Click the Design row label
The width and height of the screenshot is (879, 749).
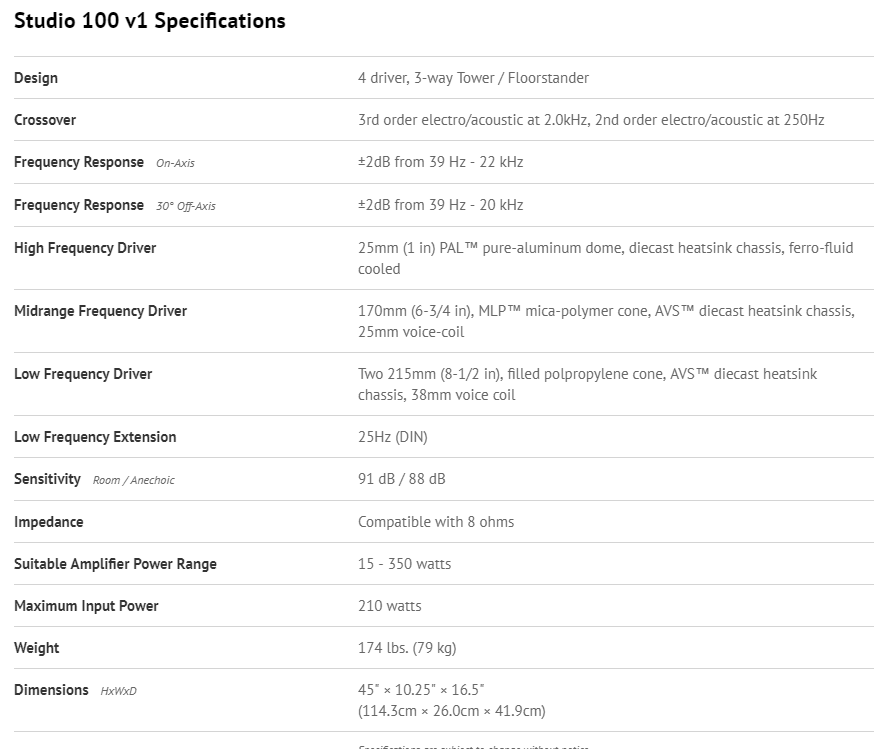point(36,78)
